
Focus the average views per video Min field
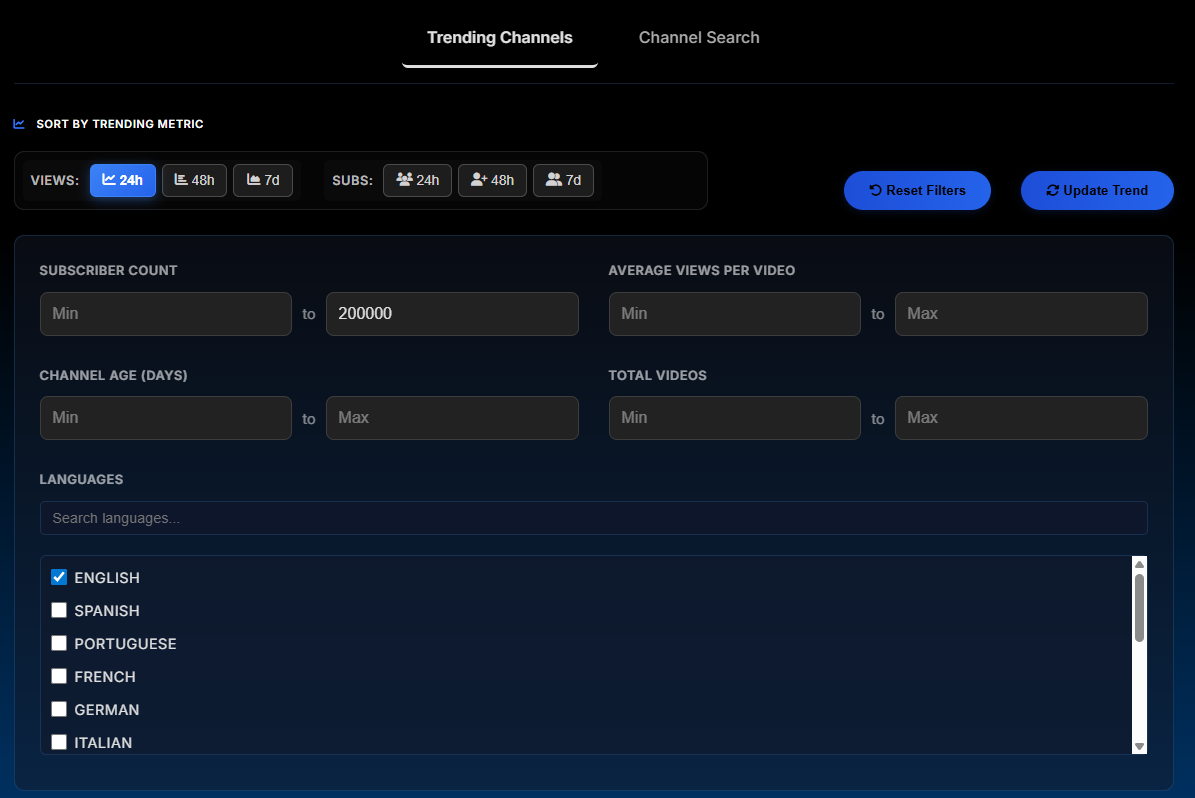tap(735, 314)
